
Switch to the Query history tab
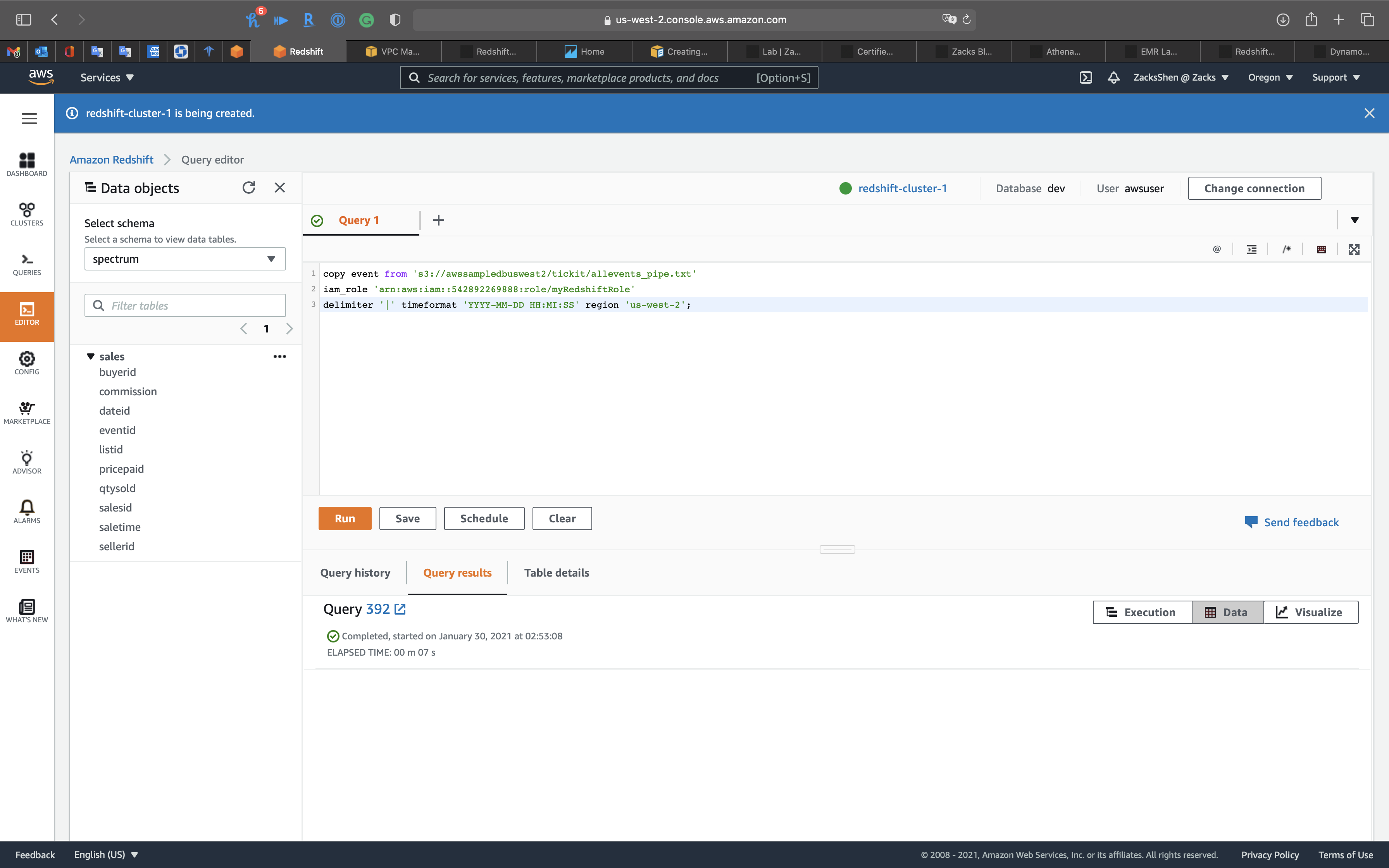tap(355, 572)
